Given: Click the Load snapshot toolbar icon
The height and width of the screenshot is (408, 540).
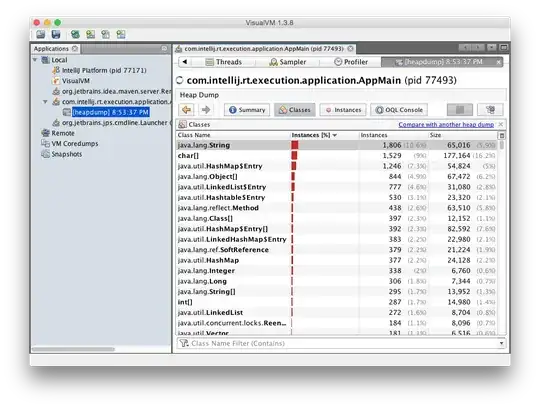Looking at the screenshot, I should (x=41, y=34).
